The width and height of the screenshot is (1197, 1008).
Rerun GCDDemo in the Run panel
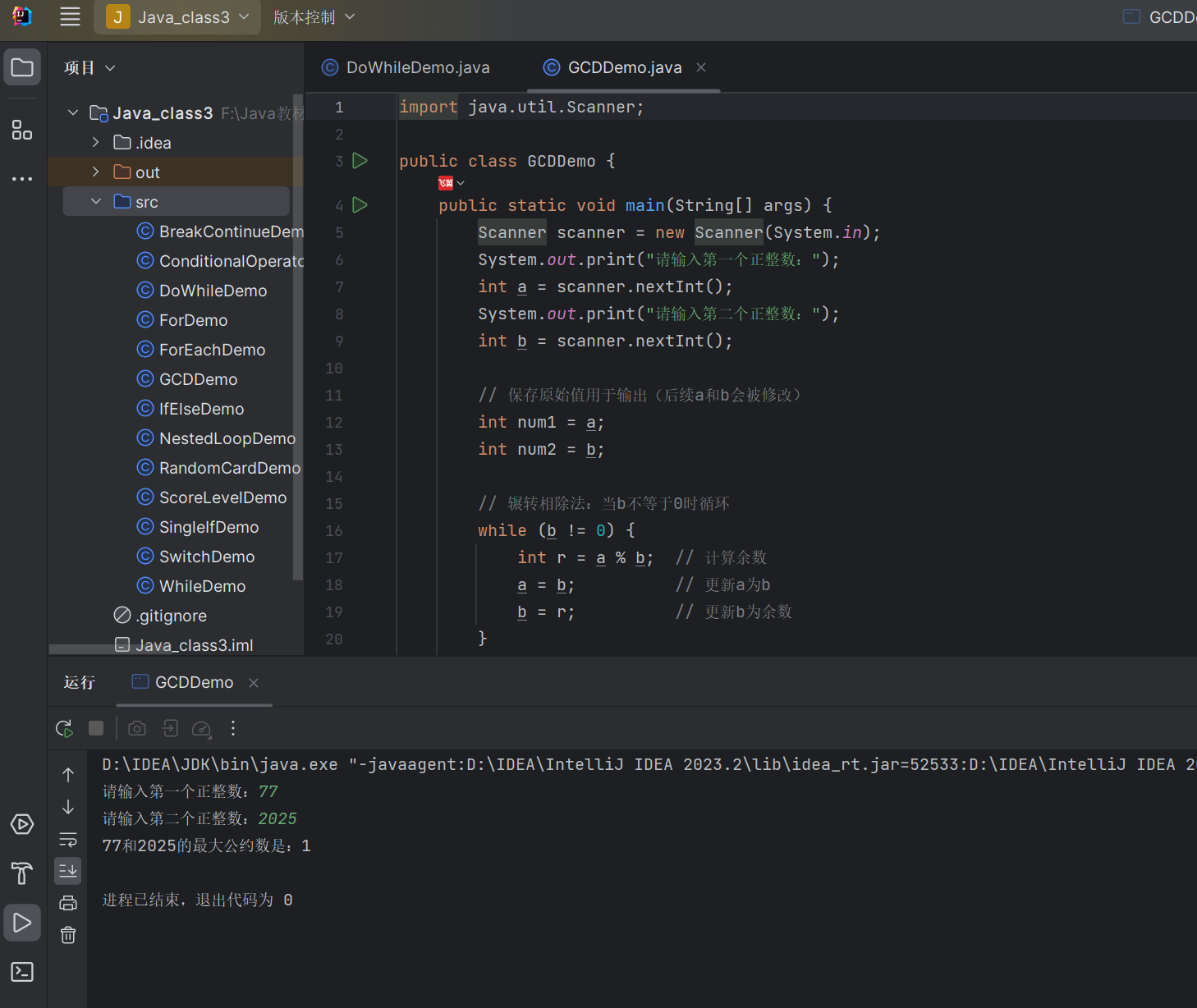64,728
